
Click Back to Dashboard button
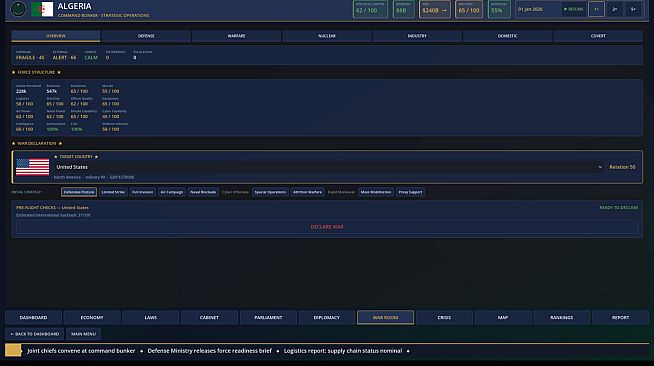point(35,334)
